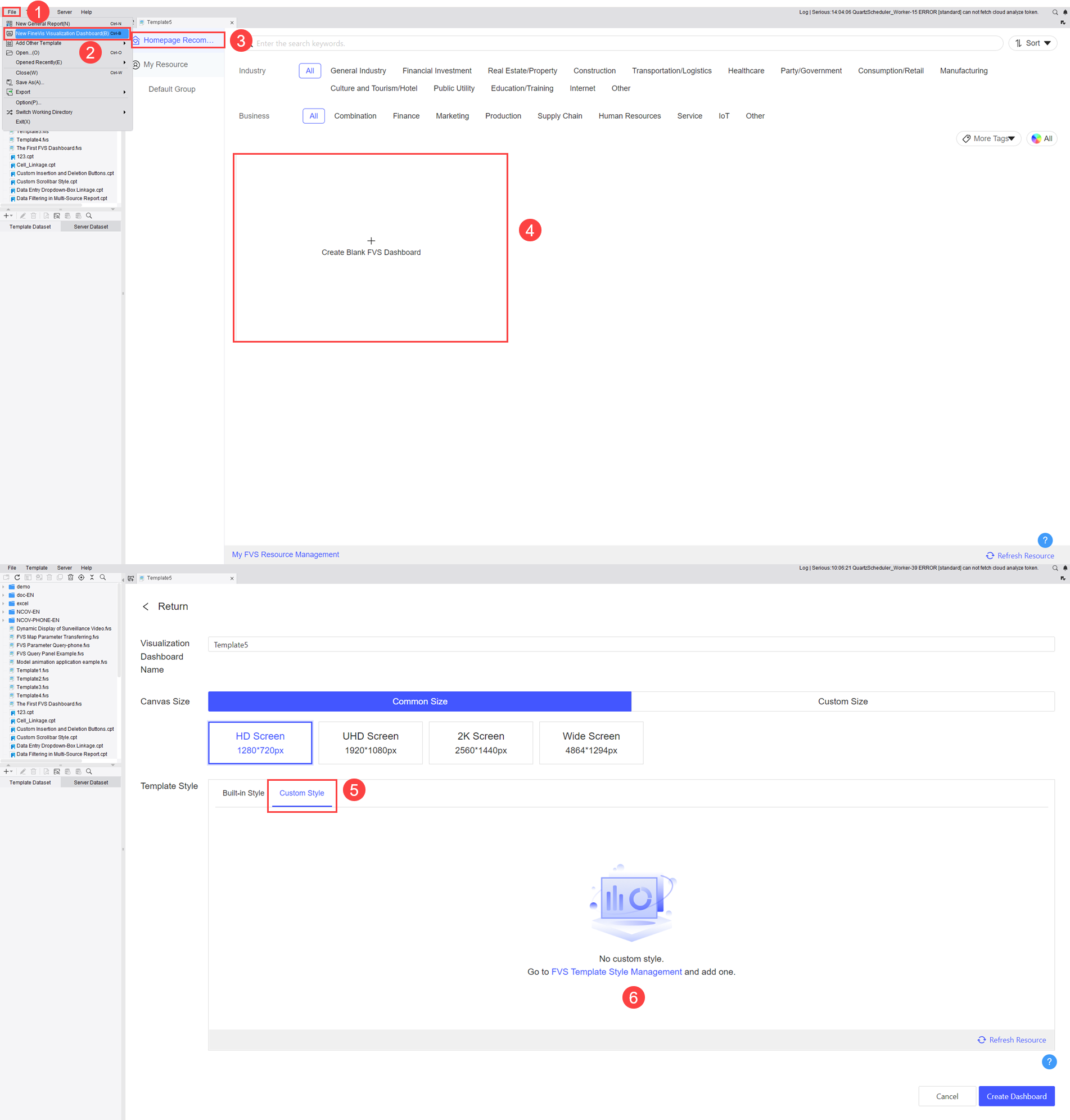1070x1120 pixels.
Task: Click search icon beside the 10:06:21 log message
Action: pos(1055,568)
